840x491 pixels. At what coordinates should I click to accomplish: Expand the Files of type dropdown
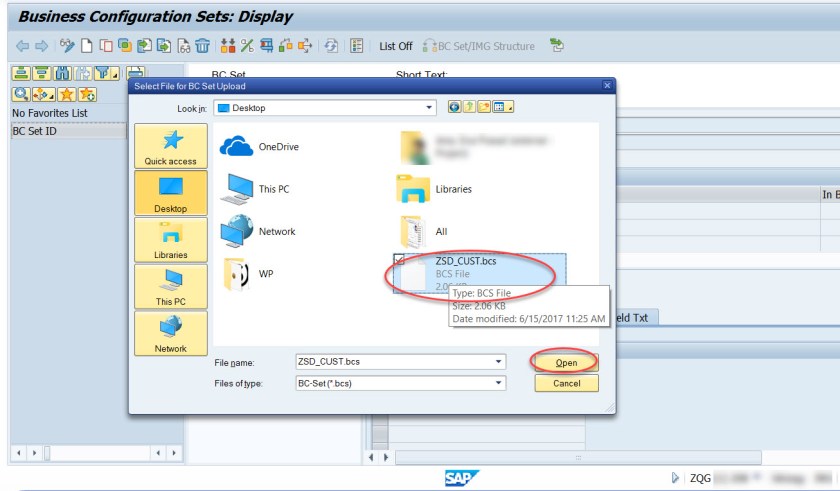(499, 383)
